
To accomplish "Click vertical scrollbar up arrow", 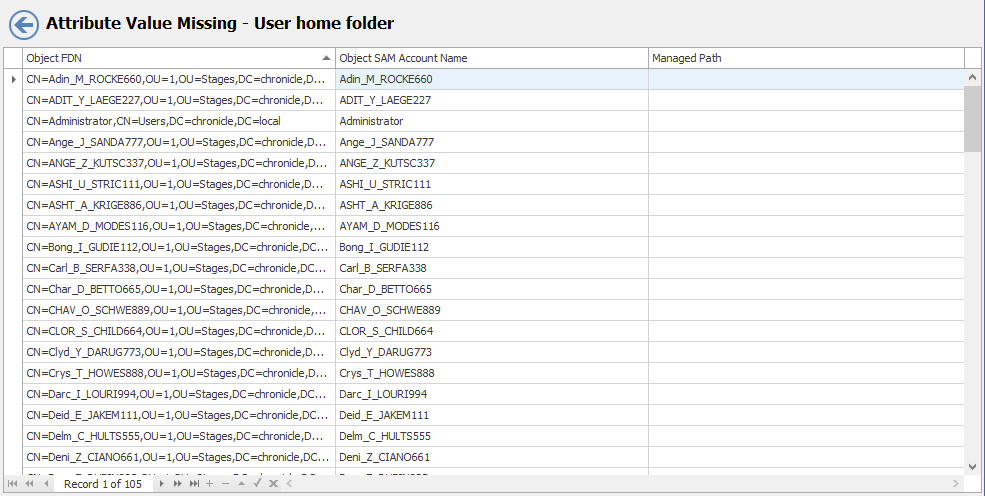I will 973,78.
